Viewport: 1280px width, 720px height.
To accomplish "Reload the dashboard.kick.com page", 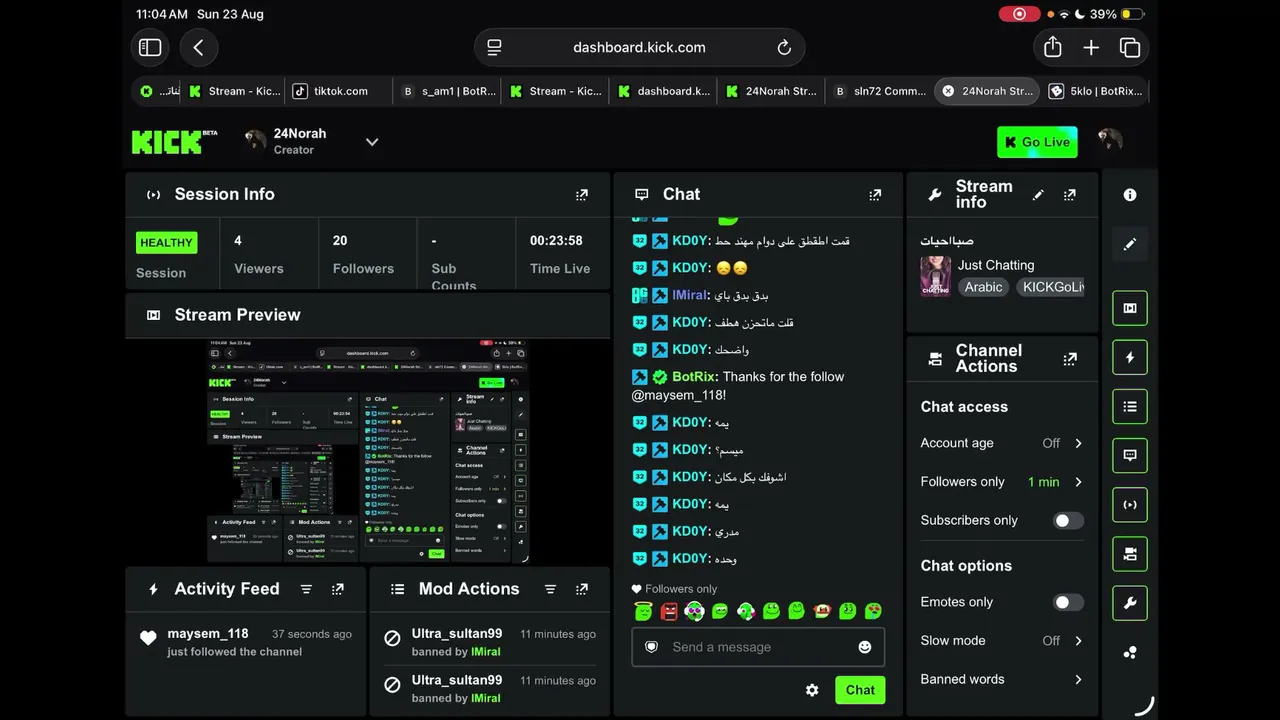I will click(x=784, y=47).
